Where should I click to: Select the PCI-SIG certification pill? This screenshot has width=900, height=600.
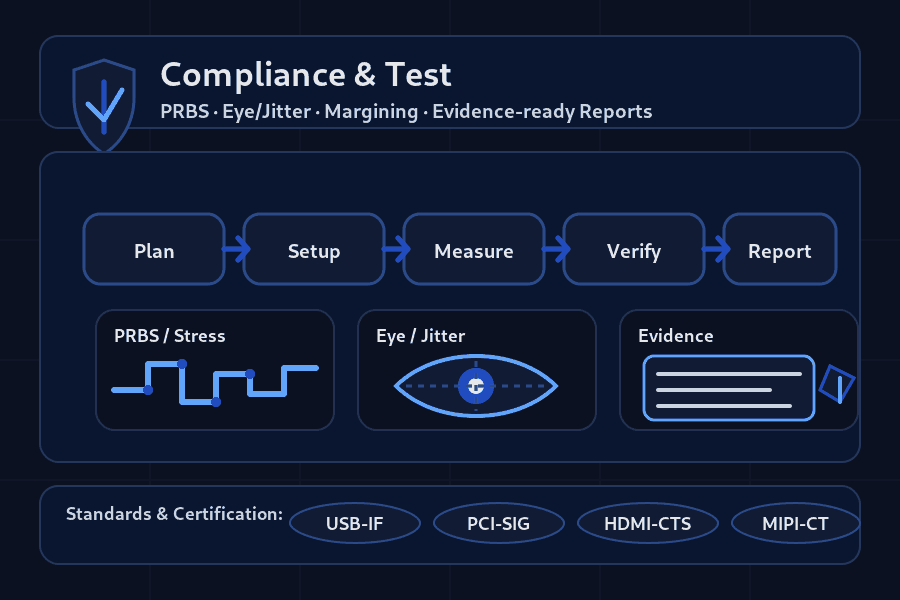coord(499,523)
